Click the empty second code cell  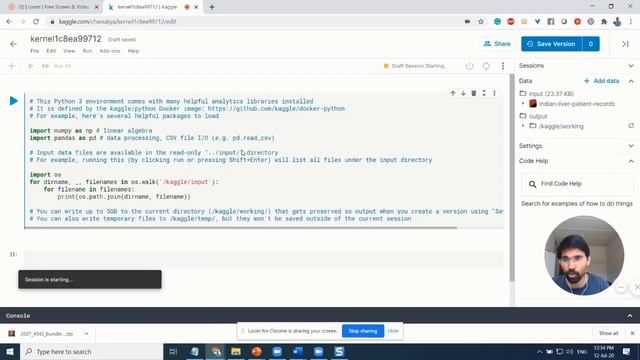pyautogui.click(x=264, y=259)
